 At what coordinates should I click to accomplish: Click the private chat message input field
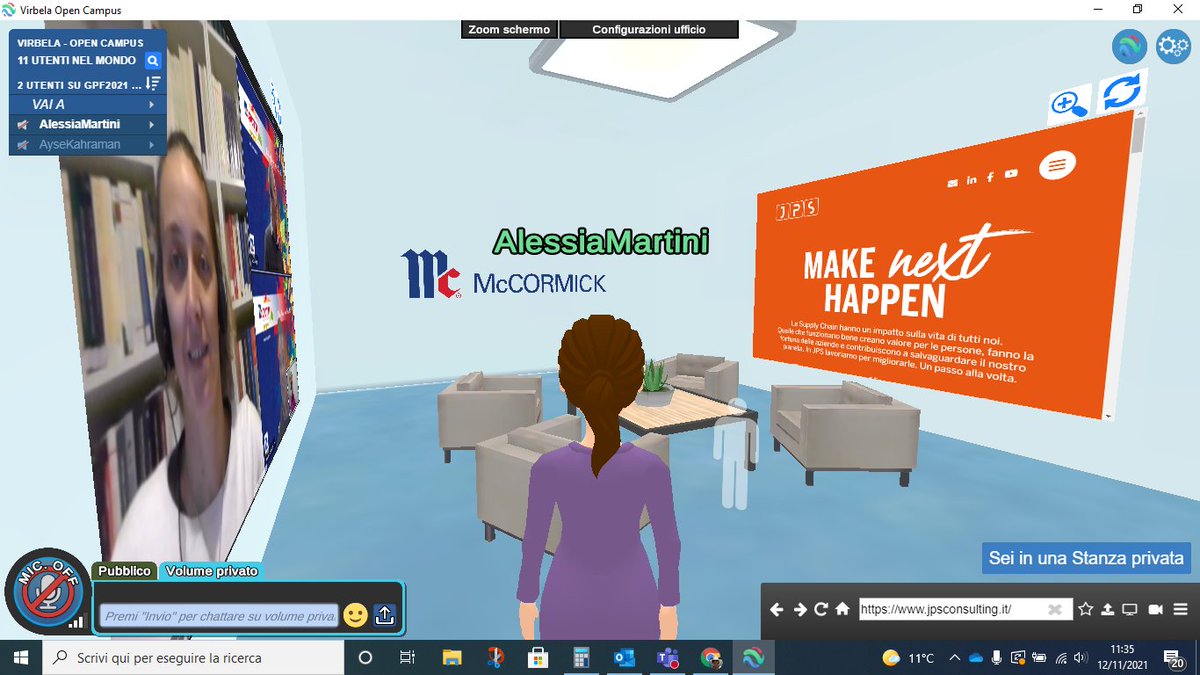219,616
